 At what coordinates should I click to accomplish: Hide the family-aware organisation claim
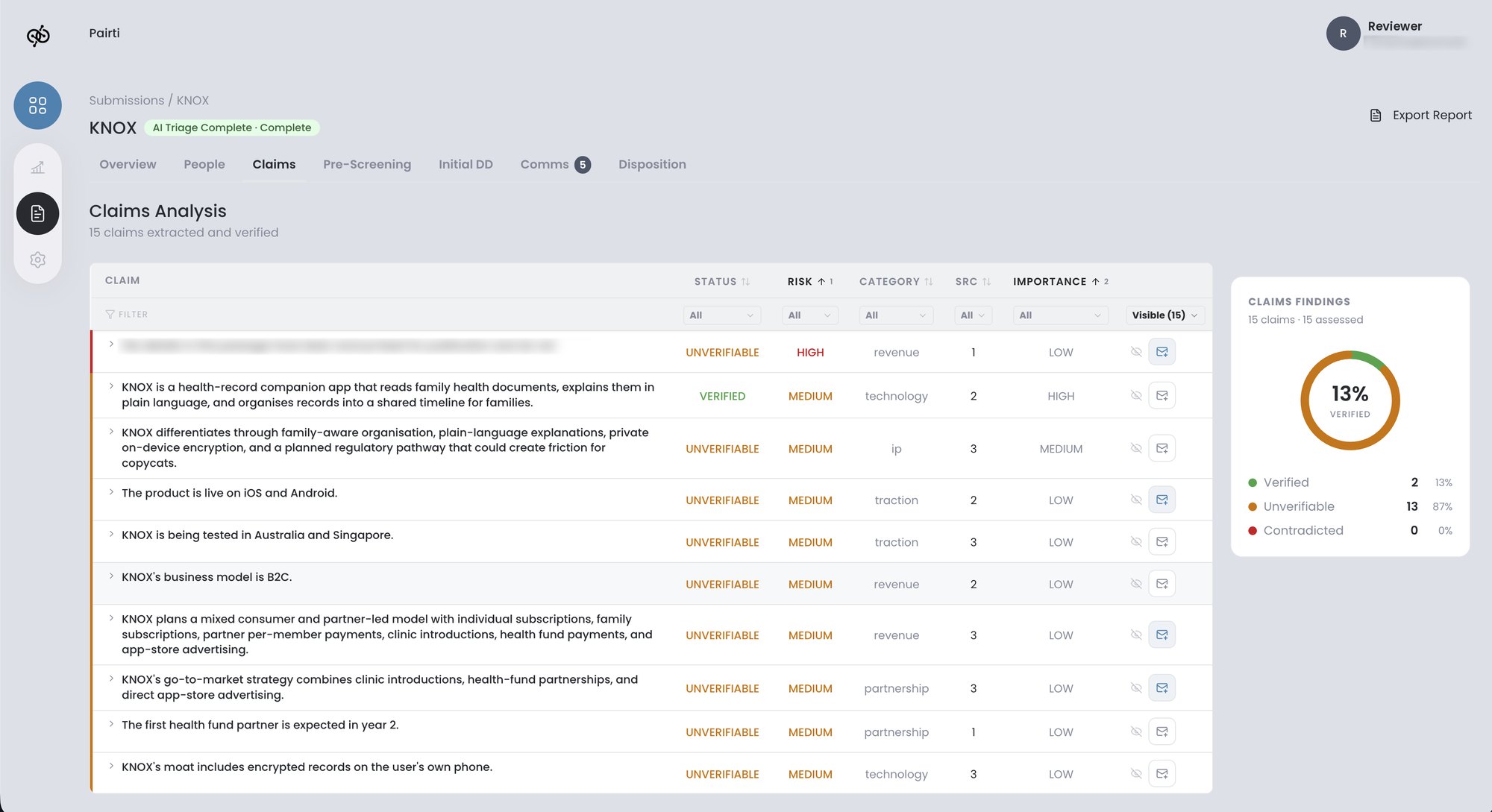(1136, 448)
